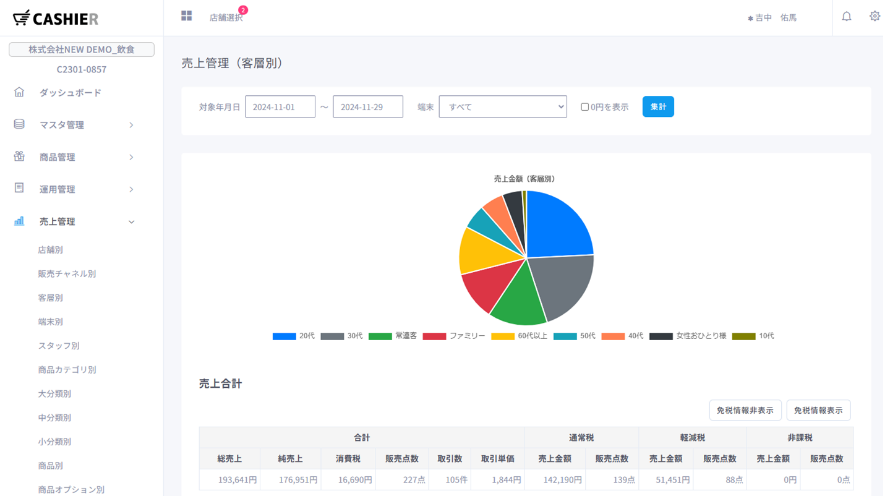Open the 端末 dropdown showing すべて

click(502, 107)
